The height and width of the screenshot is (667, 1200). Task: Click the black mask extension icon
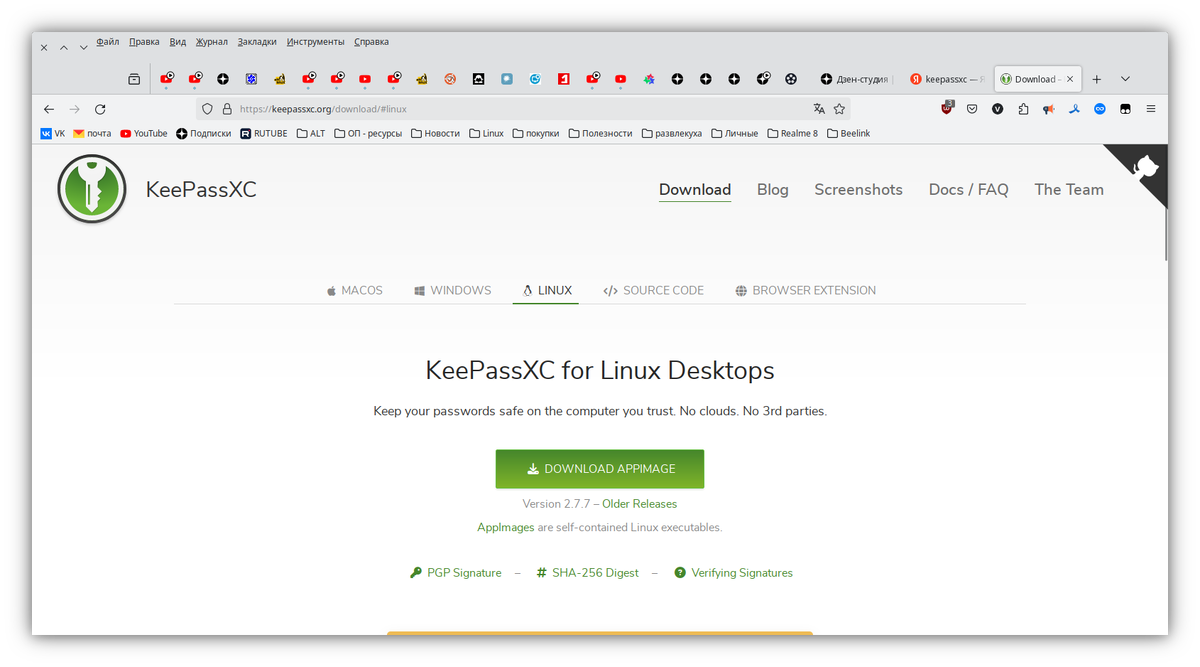[x=1125, y=109]
